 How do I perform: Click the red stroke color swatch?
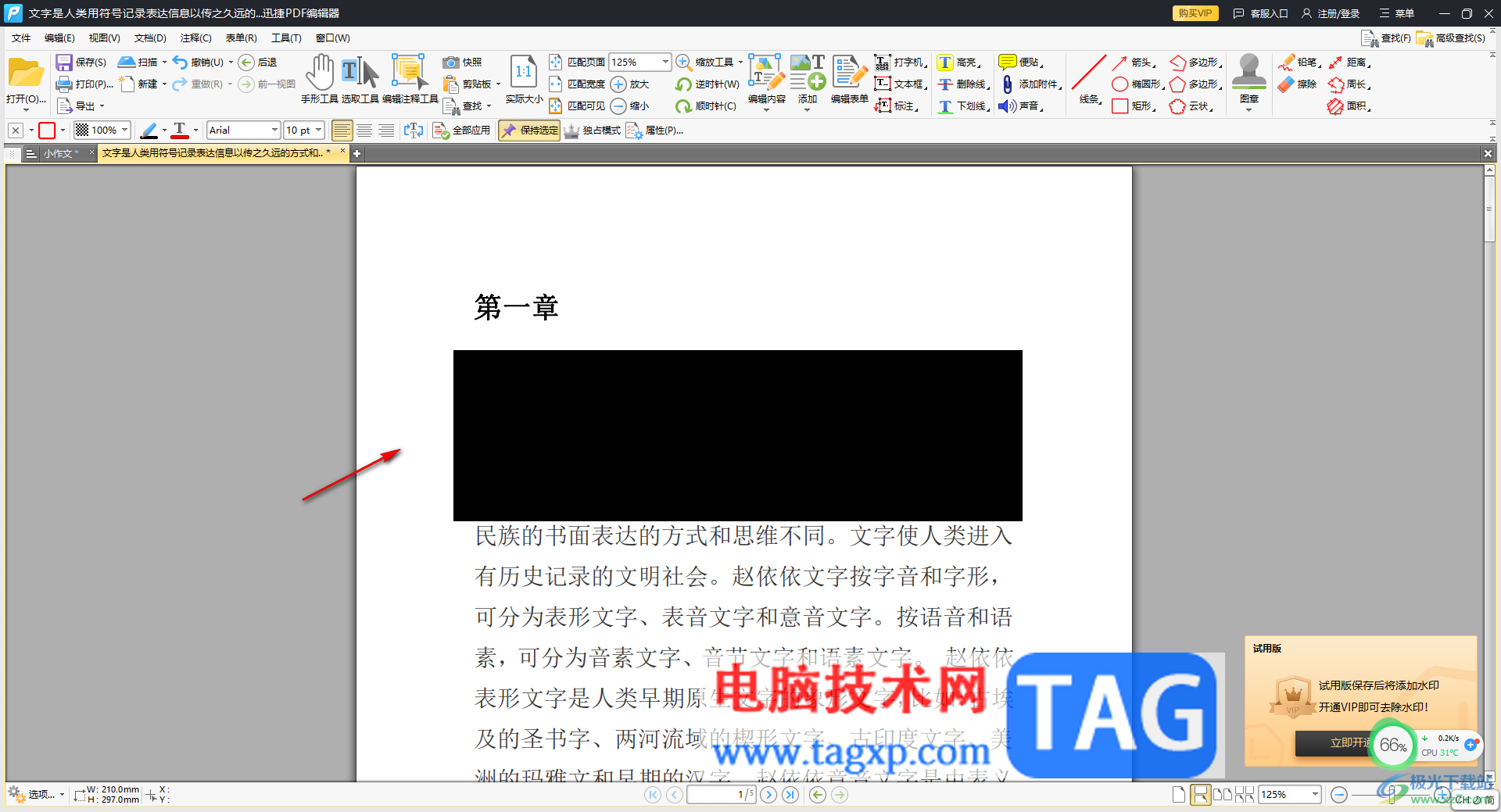click(x=47, y=131)
